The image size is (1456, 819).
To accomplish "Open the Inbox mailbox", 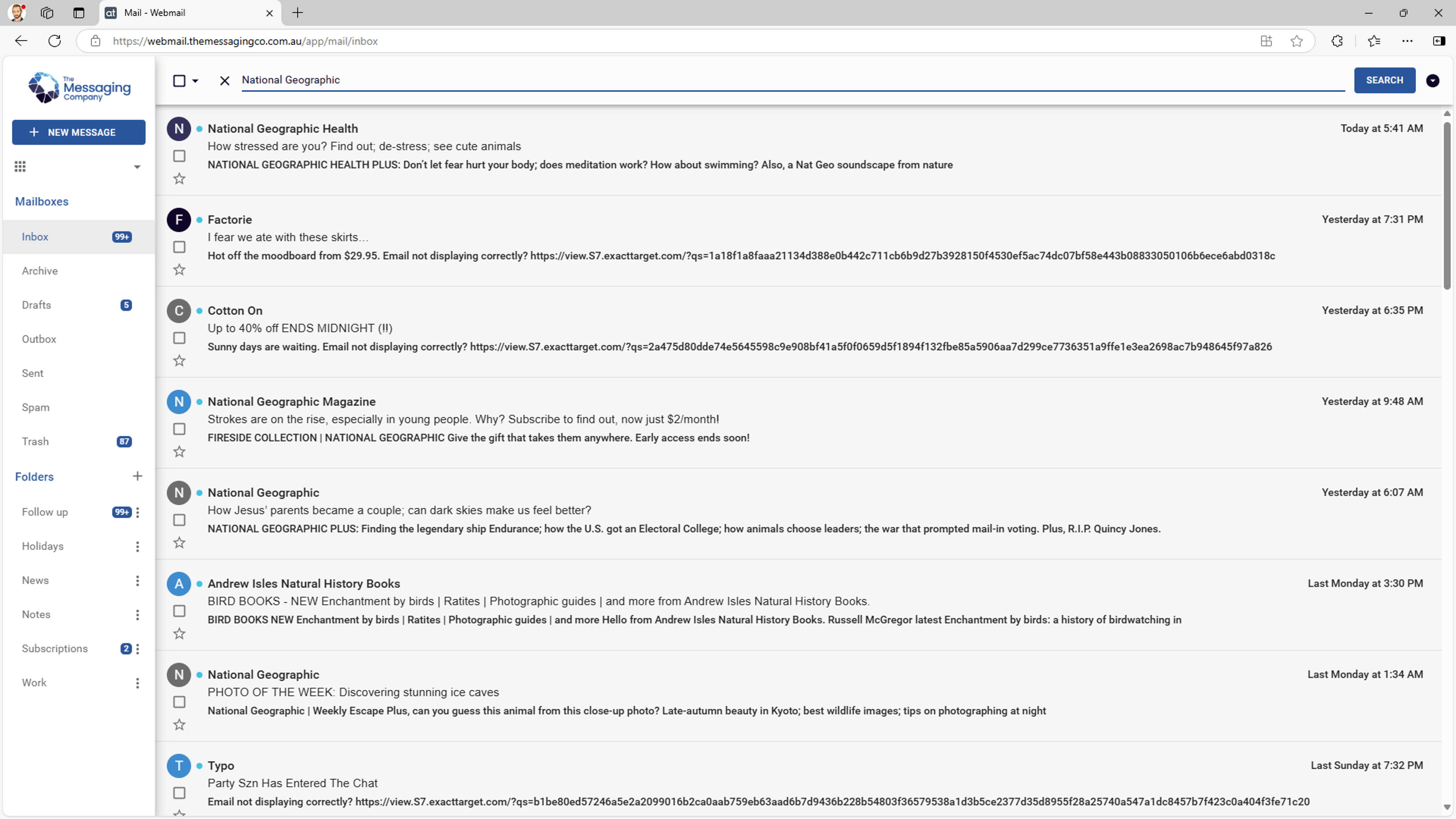I will coord(78,237).
